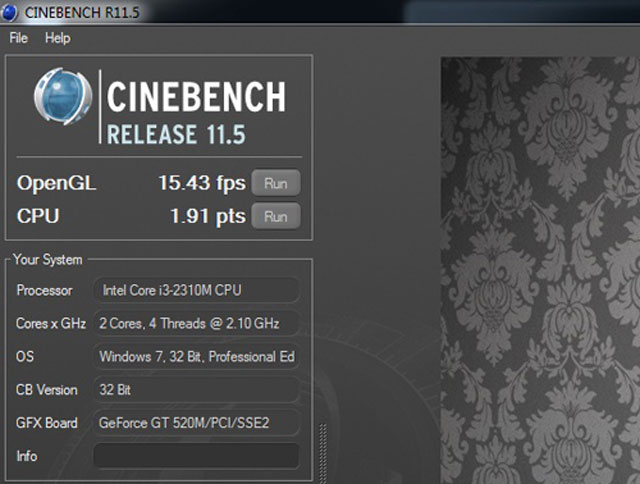Screen dimensions: 640x484
Task: Click the GFX Board label
Action: [47, 423]
